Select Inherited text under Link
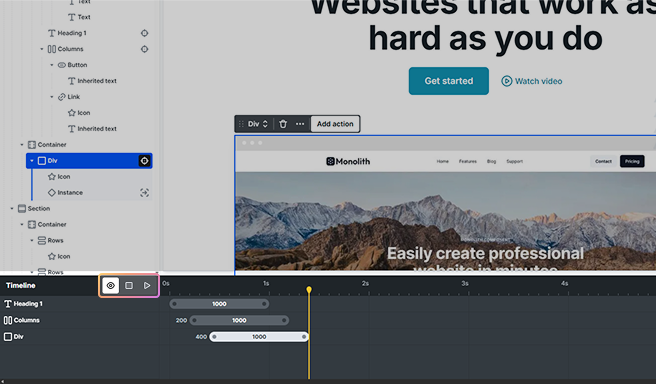The height and width of the screenshot is (385, 656). pos(92,129)
